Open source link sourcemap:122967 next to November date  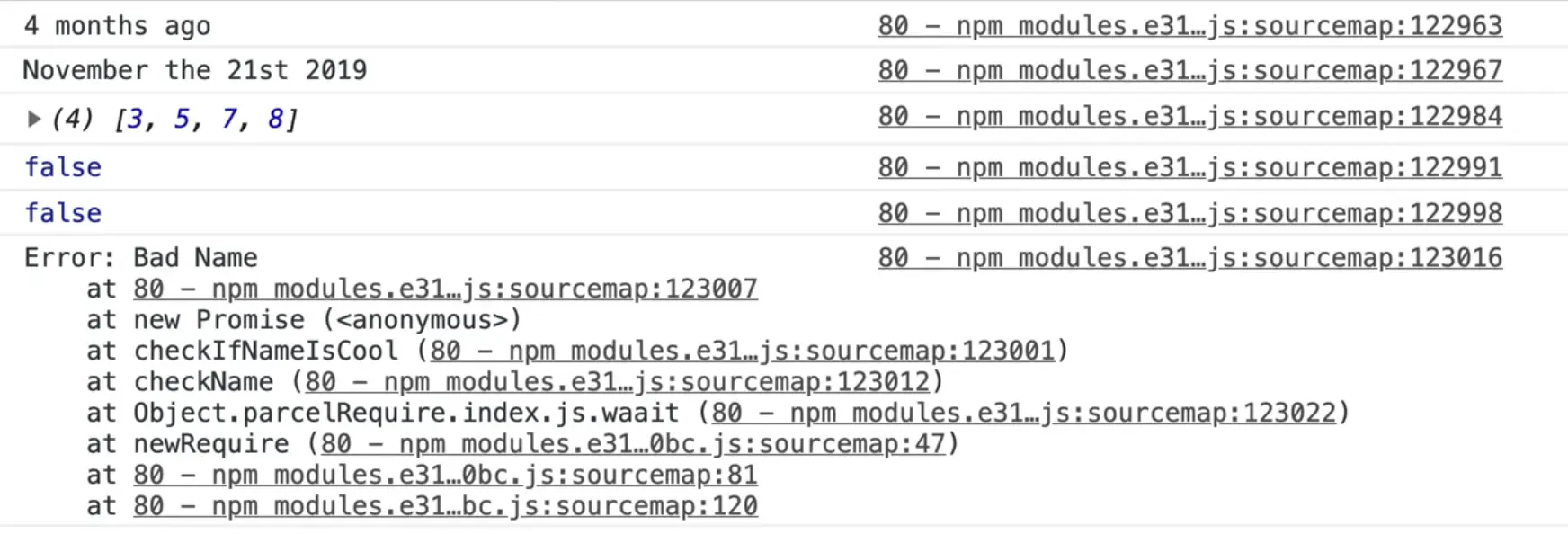coord(1189,69)
